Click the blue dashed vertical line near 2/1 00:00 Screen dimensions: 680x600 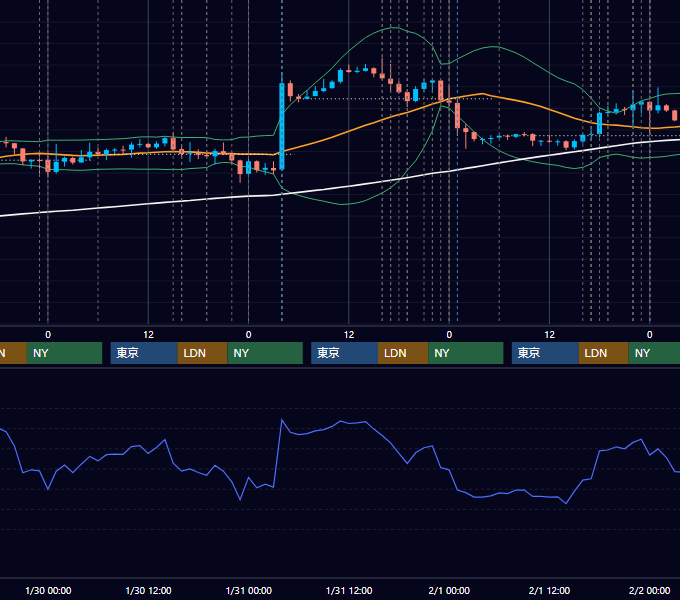pyautogui.click(x=458, y=160)
